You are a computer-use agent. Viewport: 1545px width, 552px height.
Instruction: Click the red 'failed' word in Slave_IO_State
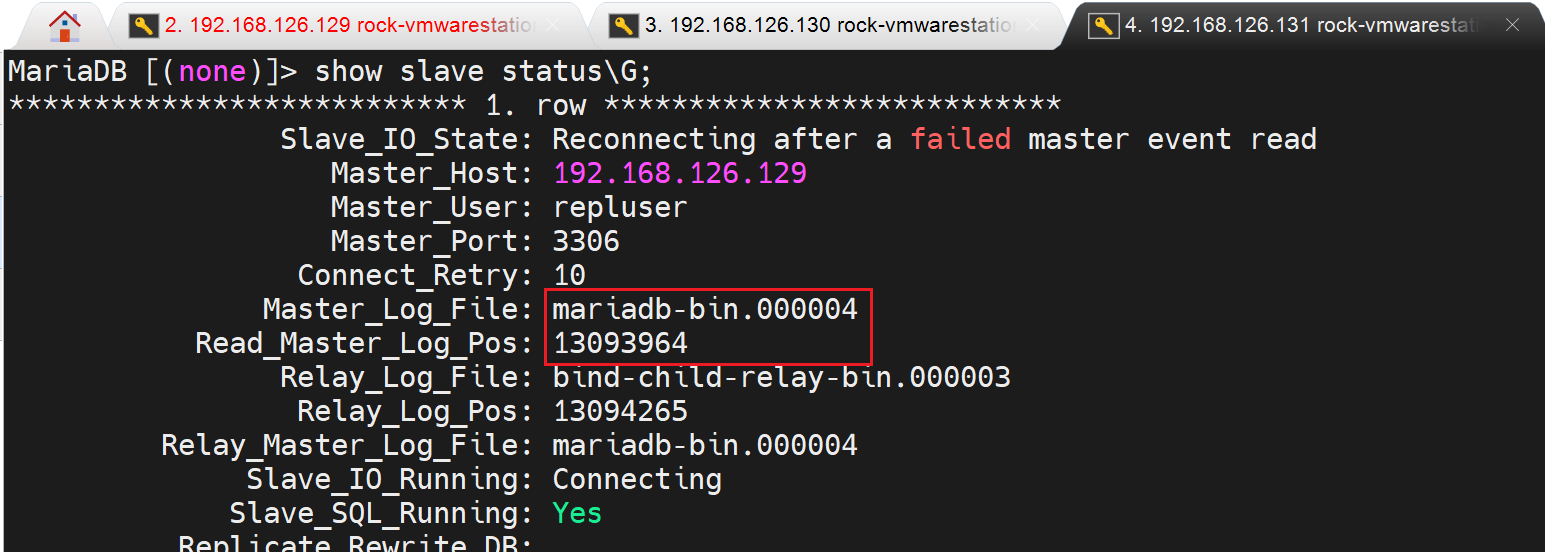(960, 140)
